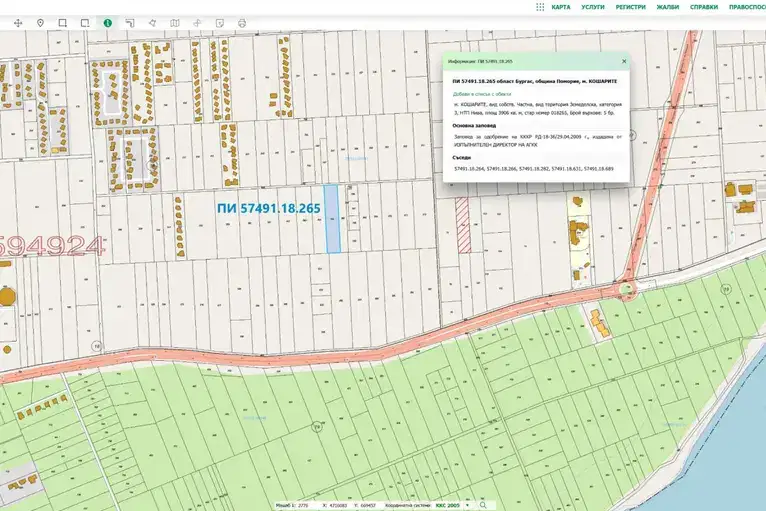This screenshot has width=766, height=511.
Task: Click the red hatched parcel on map
Action: point(463,225)
